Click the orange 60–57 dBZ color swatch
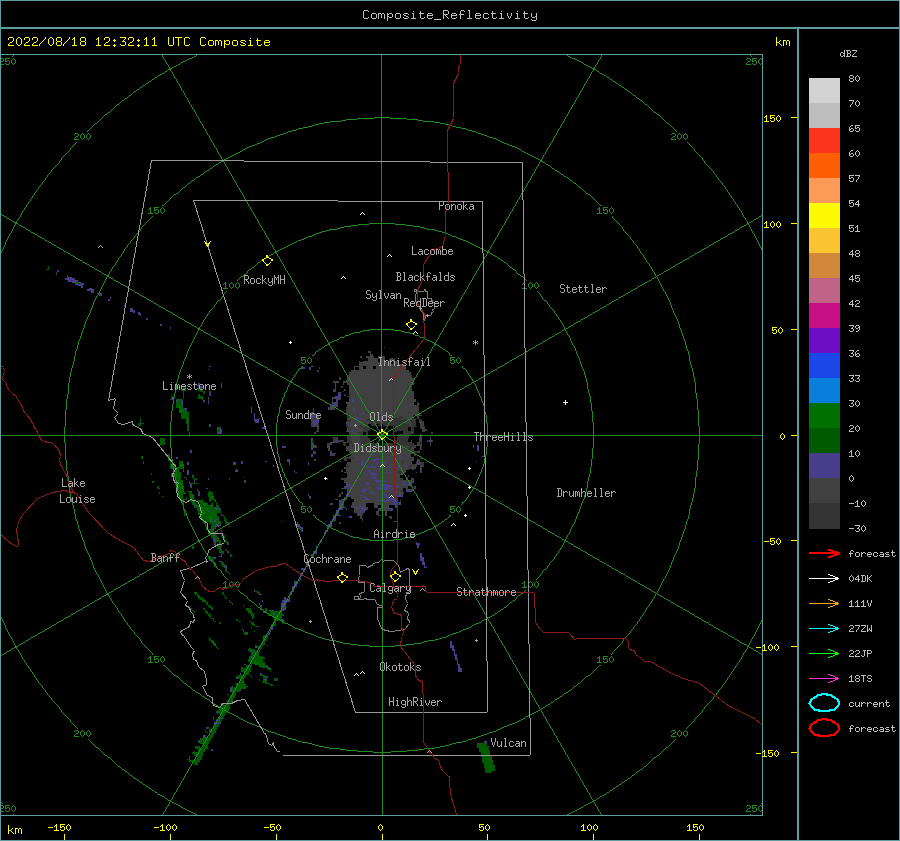Image resolution: width=900 pixels, height=841 pixels. [824, 165]
